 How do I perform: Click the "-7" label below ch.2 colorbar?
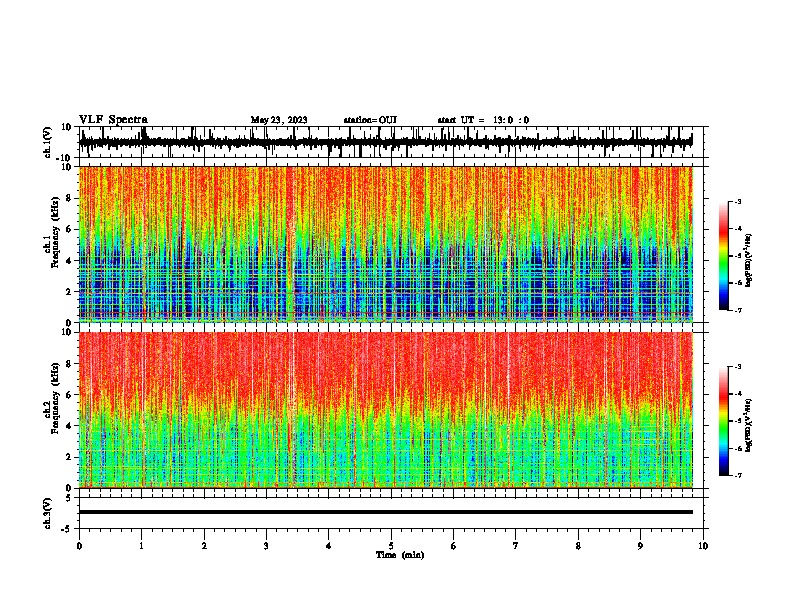[737, 476]
